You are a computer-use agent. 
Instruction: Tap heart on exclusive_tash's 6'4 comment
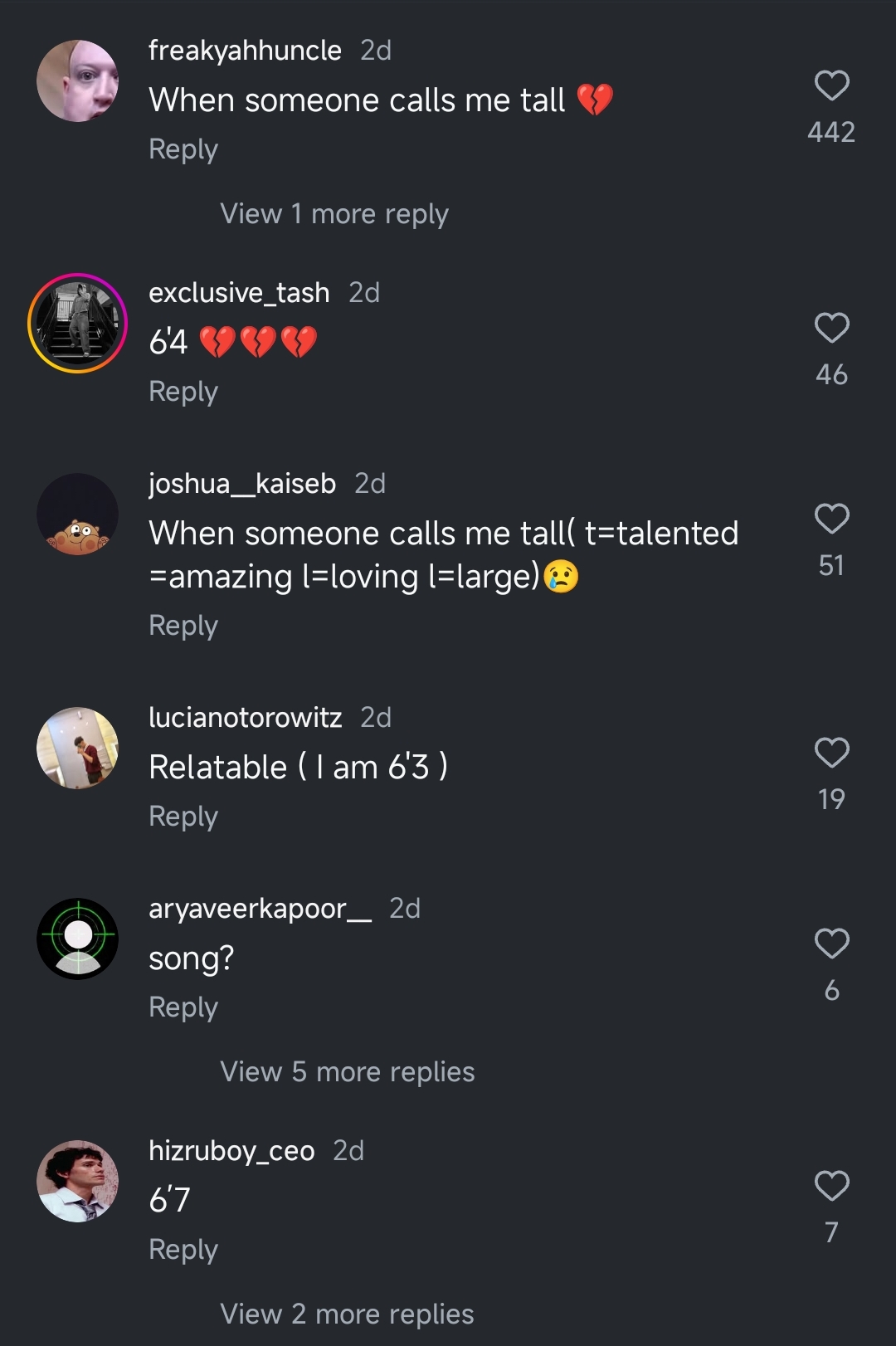click(x=831, y=328)
